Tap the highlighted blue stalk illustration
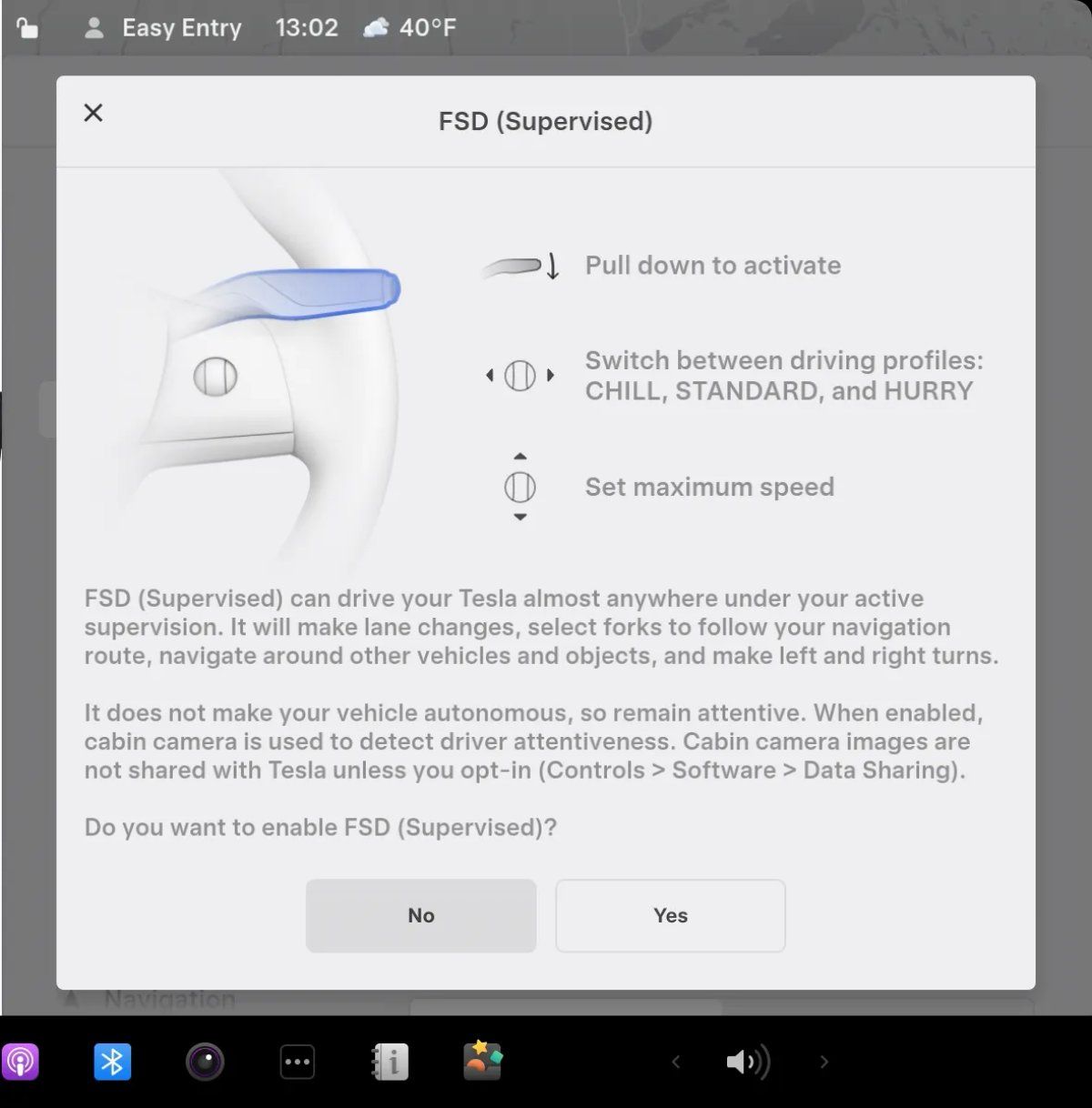 305,294
